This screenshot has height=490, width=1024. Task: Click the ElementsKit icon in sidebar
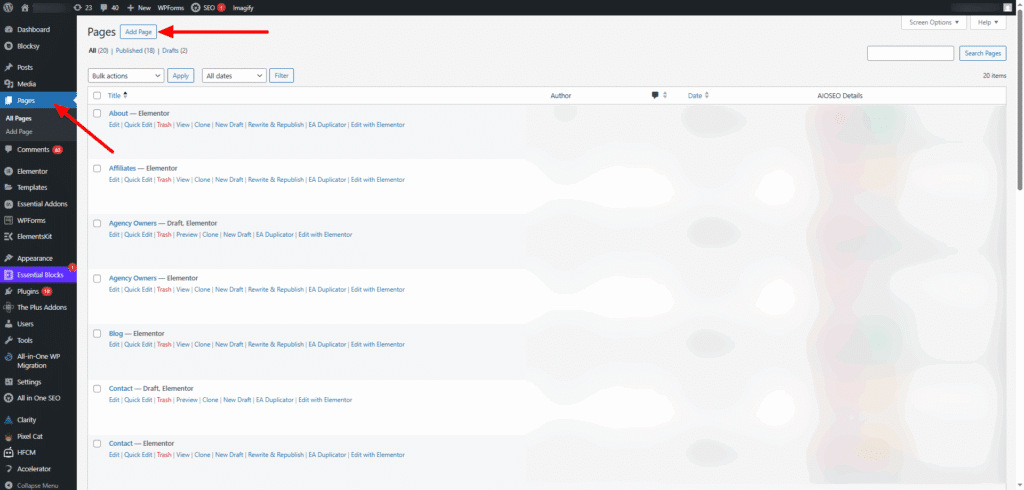pyautogui.click(x=8, y=237)
